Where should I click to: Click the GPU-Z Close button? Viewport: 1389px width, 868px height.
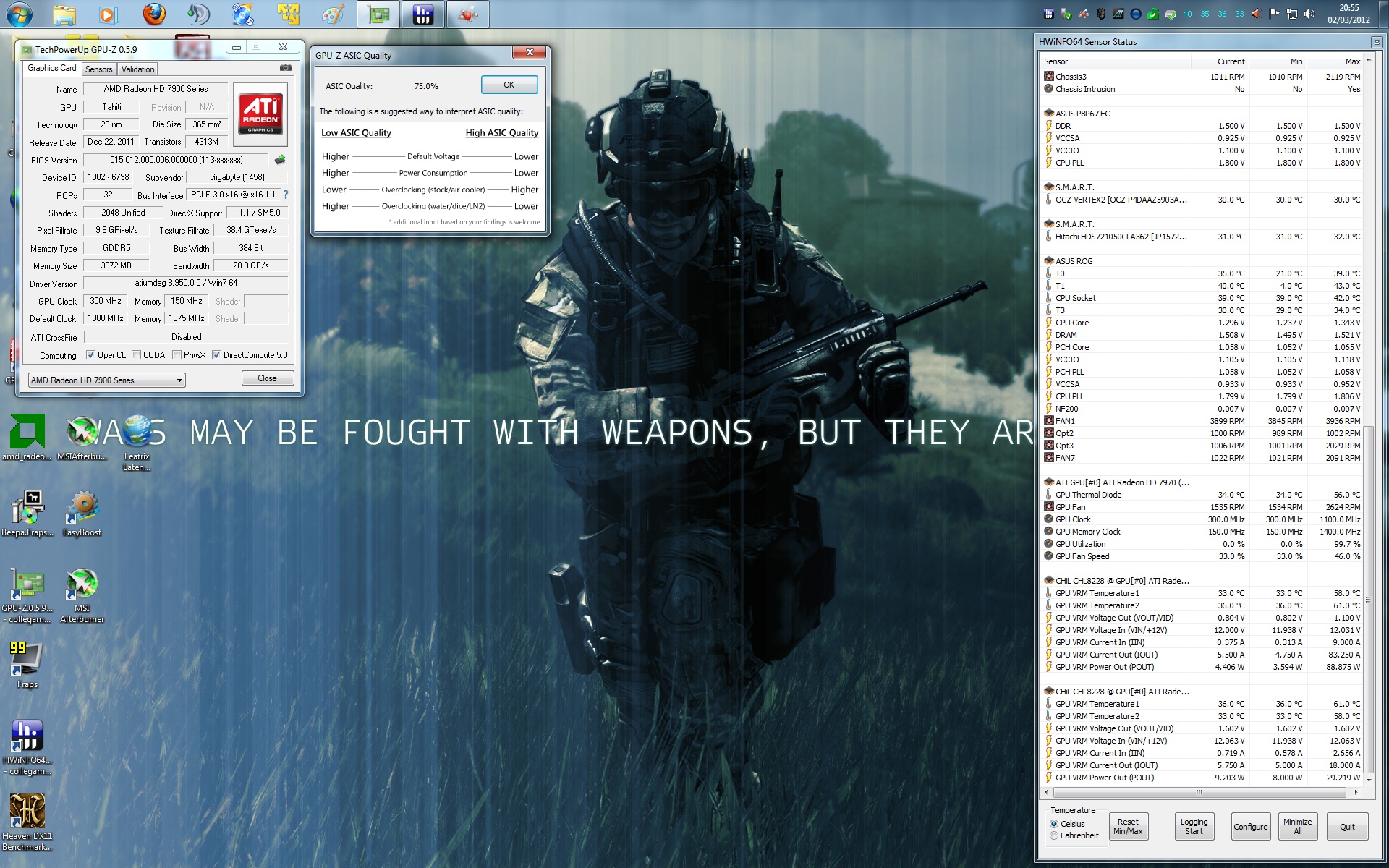tap(267, 378)
